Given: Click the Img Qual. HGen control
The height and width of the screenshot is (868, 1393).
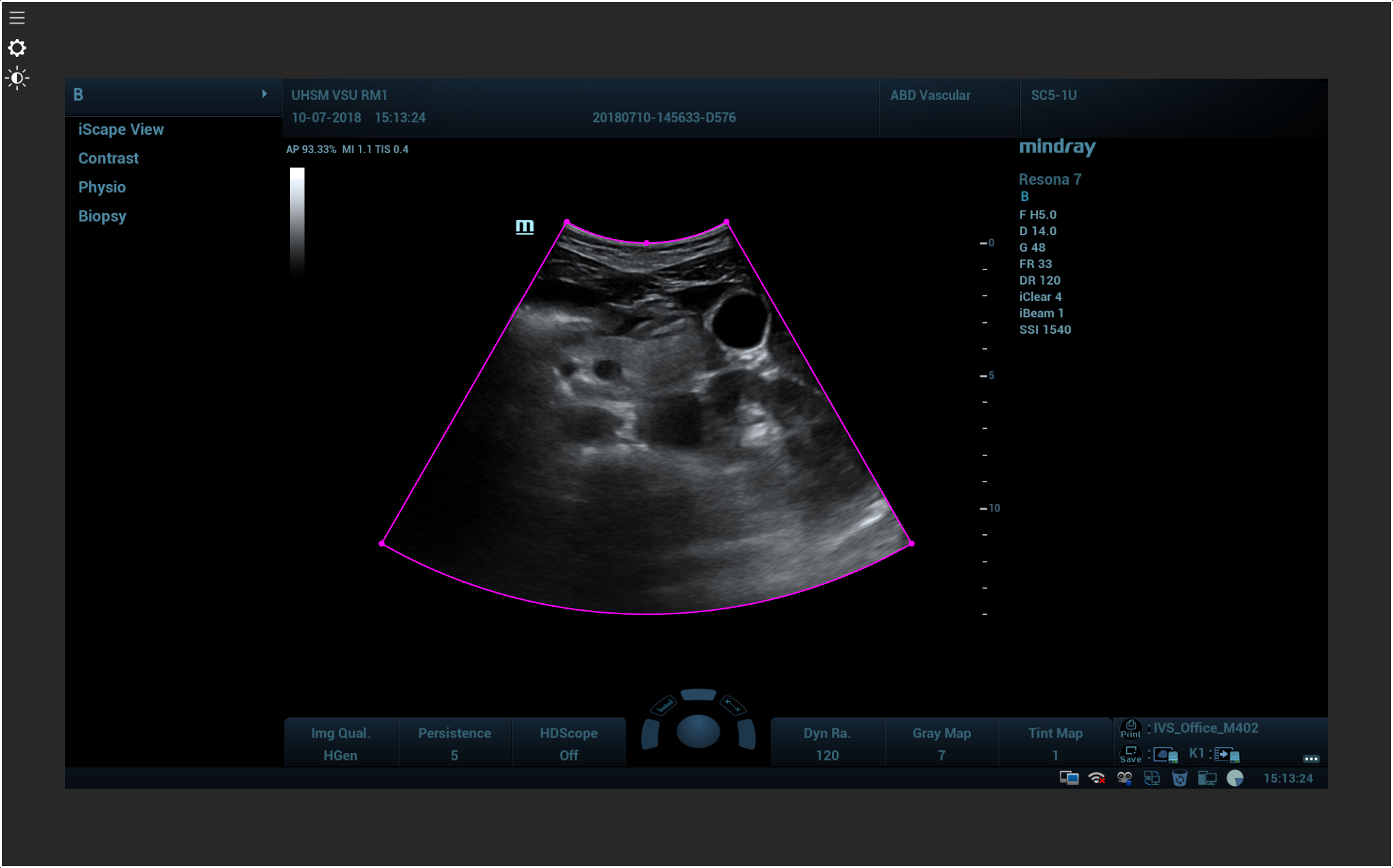Looking at the screenshot, I should [x=341, y=744].
